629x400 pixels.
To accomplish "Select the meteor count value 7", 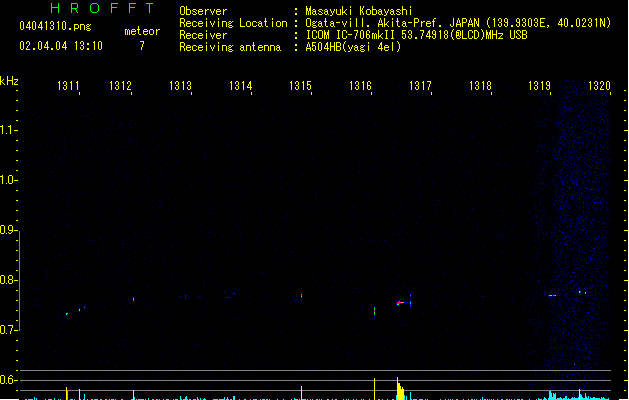I will tap(142, 46).
